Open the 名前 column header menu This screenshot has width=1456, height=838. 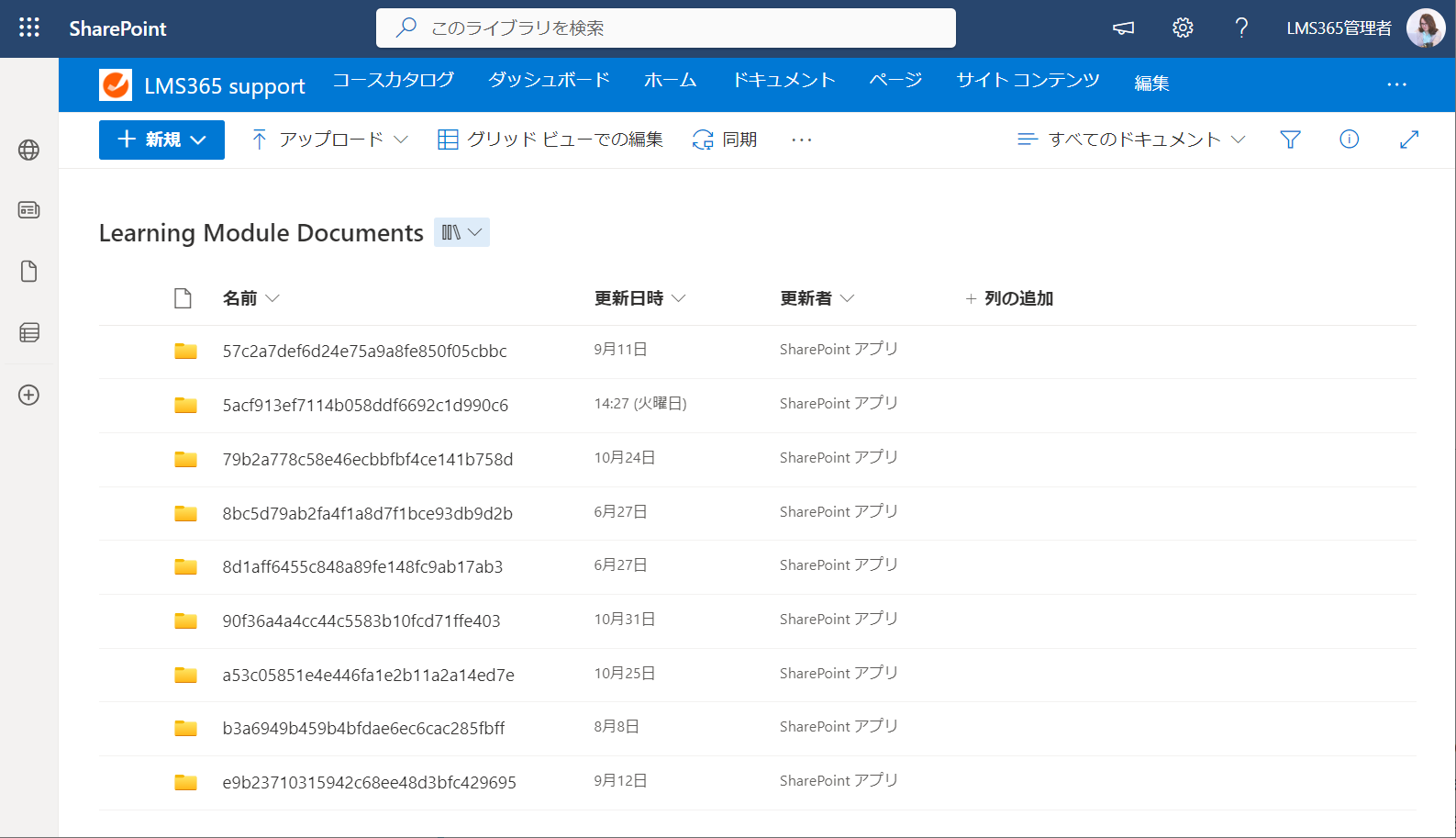click(251, 298)
